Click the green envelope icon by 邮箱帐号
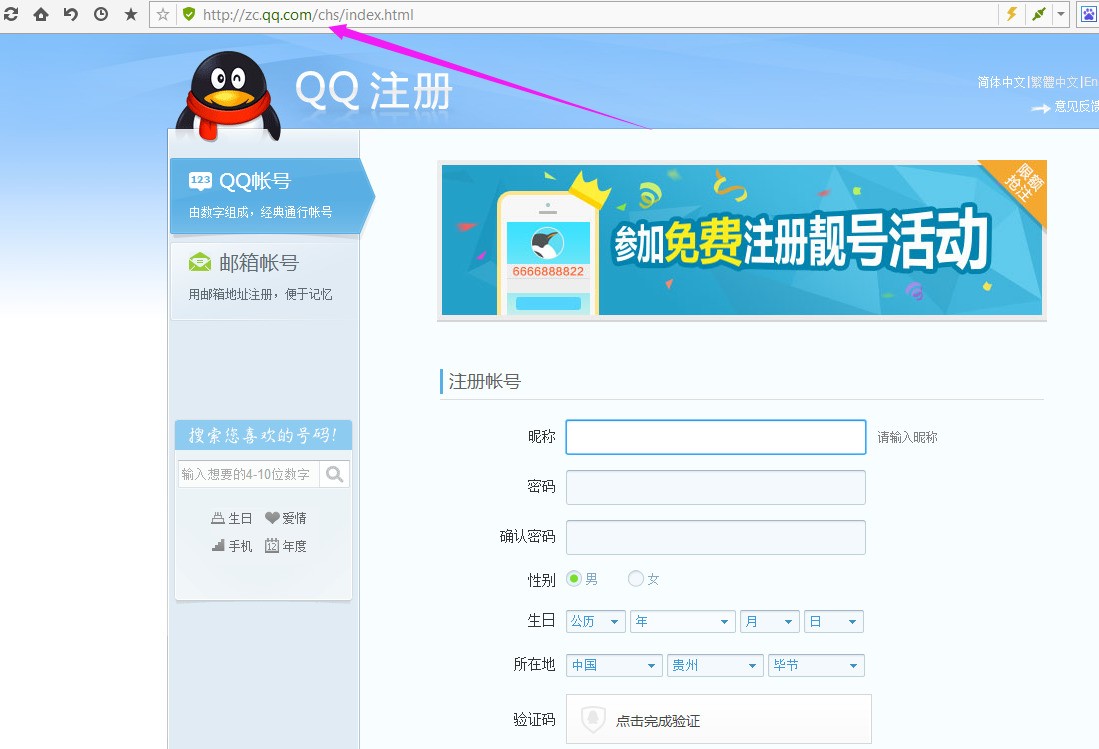The image size is (1099, 749). click(x=200, y=263)
